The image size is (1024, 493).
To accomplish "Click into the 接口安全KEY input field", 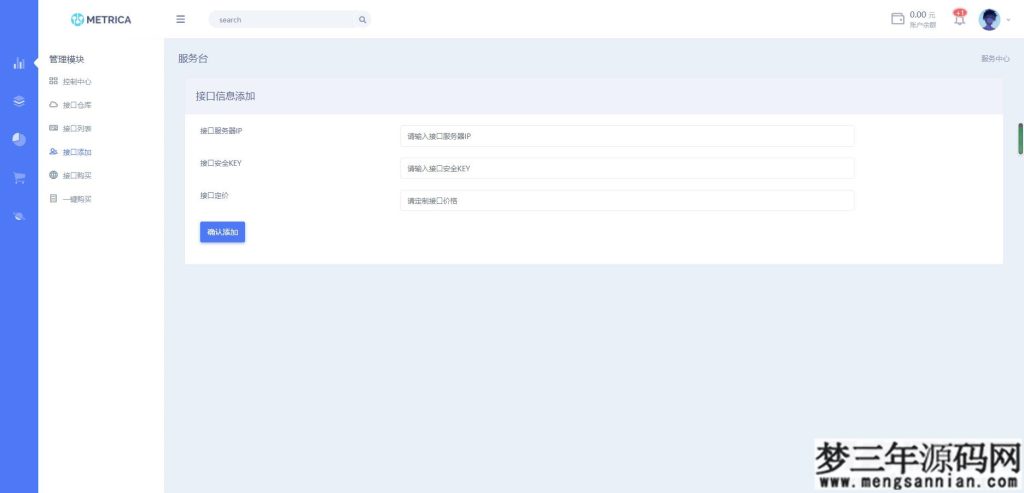I will (626, 168).
